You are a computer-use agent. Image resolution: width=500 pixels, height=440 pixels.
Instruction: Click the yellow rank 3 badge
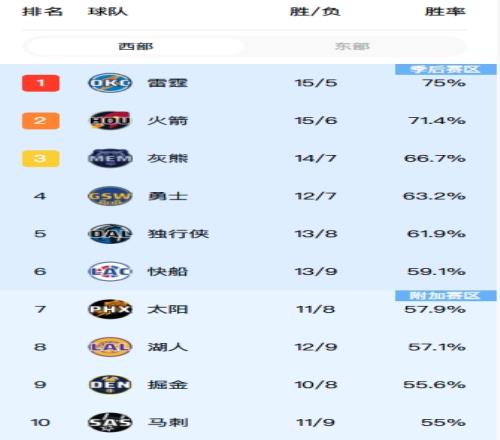click(41, 158)
